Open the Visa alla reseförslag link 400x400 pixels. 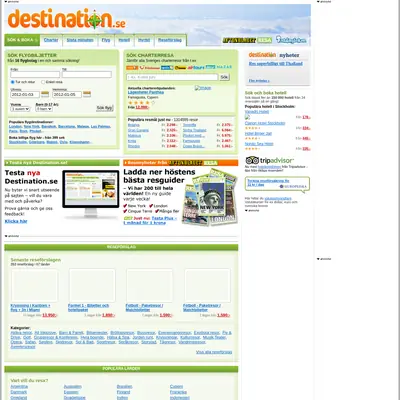pos(214,352)
